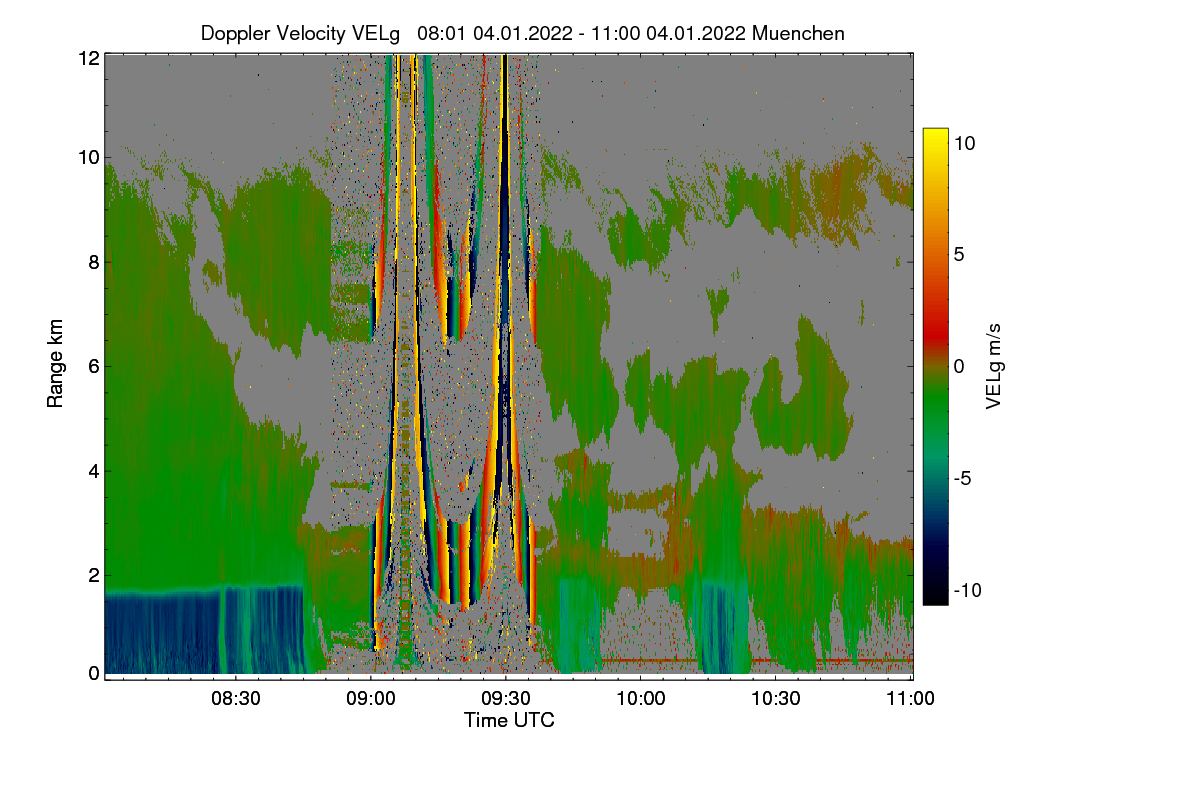Click the 09:00 time axis label
The width and height of the screenshot is (1200, 800).
[x=370, y=699]
